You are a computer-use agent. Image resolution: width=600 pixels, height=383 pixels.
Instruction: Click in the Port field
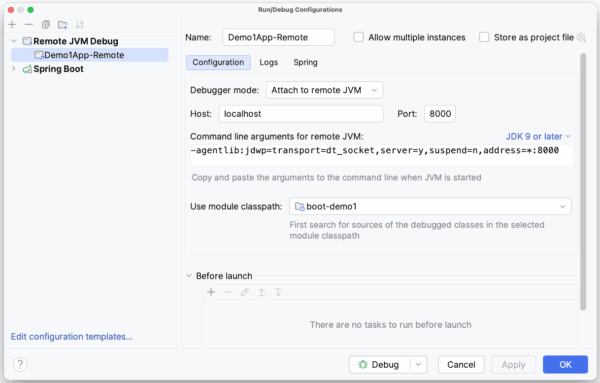point(440,114)
